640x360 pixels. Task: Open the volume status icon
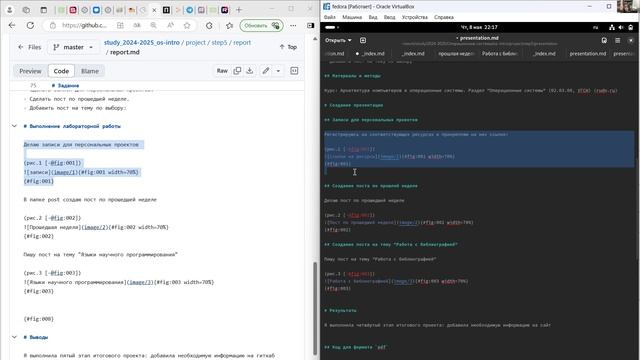621,27
